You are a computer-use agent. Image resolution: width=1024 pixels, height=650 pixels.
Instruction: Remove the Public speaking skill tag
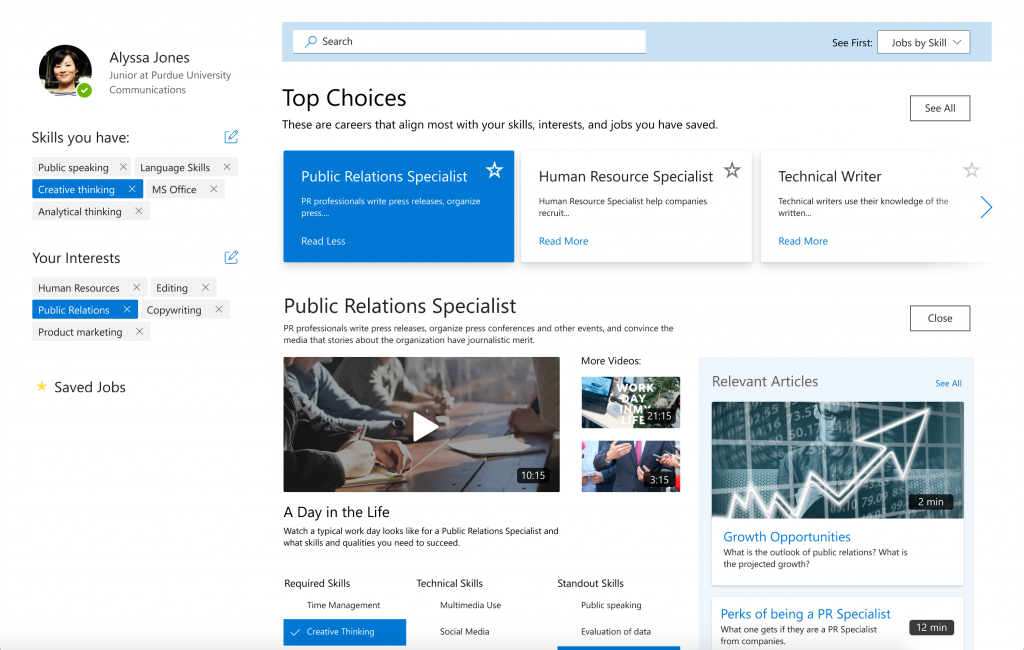(x=123, y=167)
